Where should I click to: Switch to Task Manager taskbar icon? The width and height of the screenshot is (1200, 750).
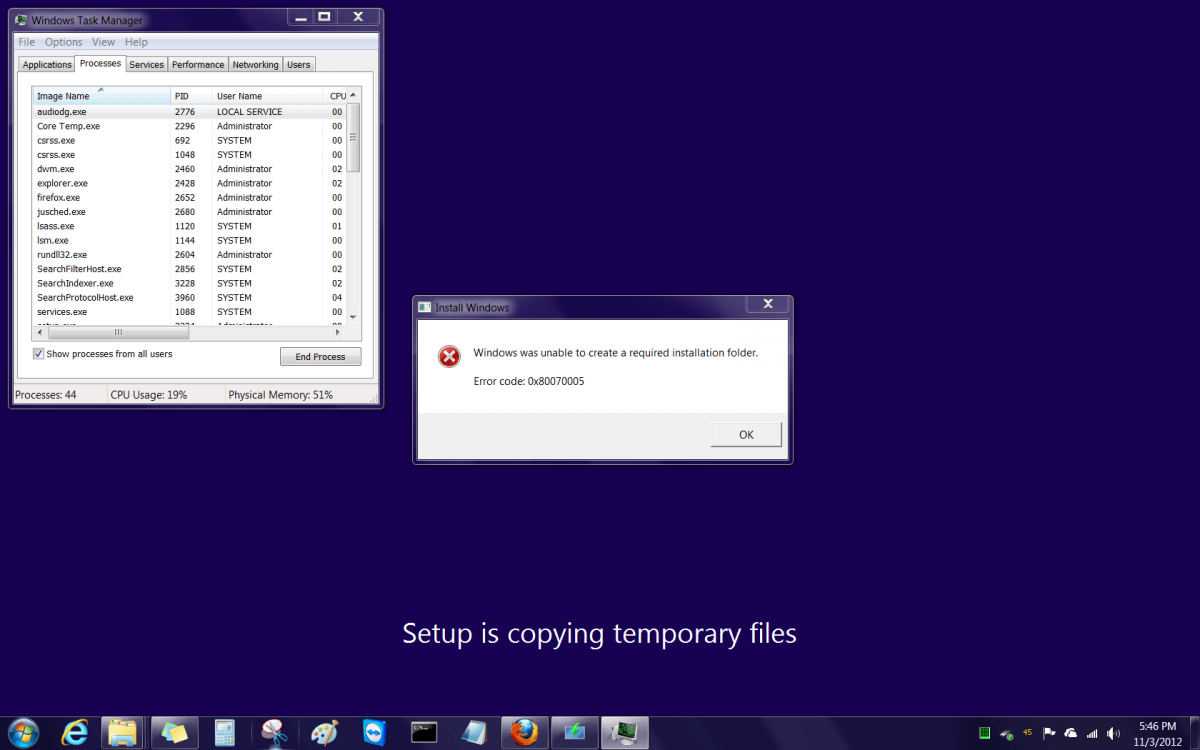pyautogui.click(x=624, y=732)
